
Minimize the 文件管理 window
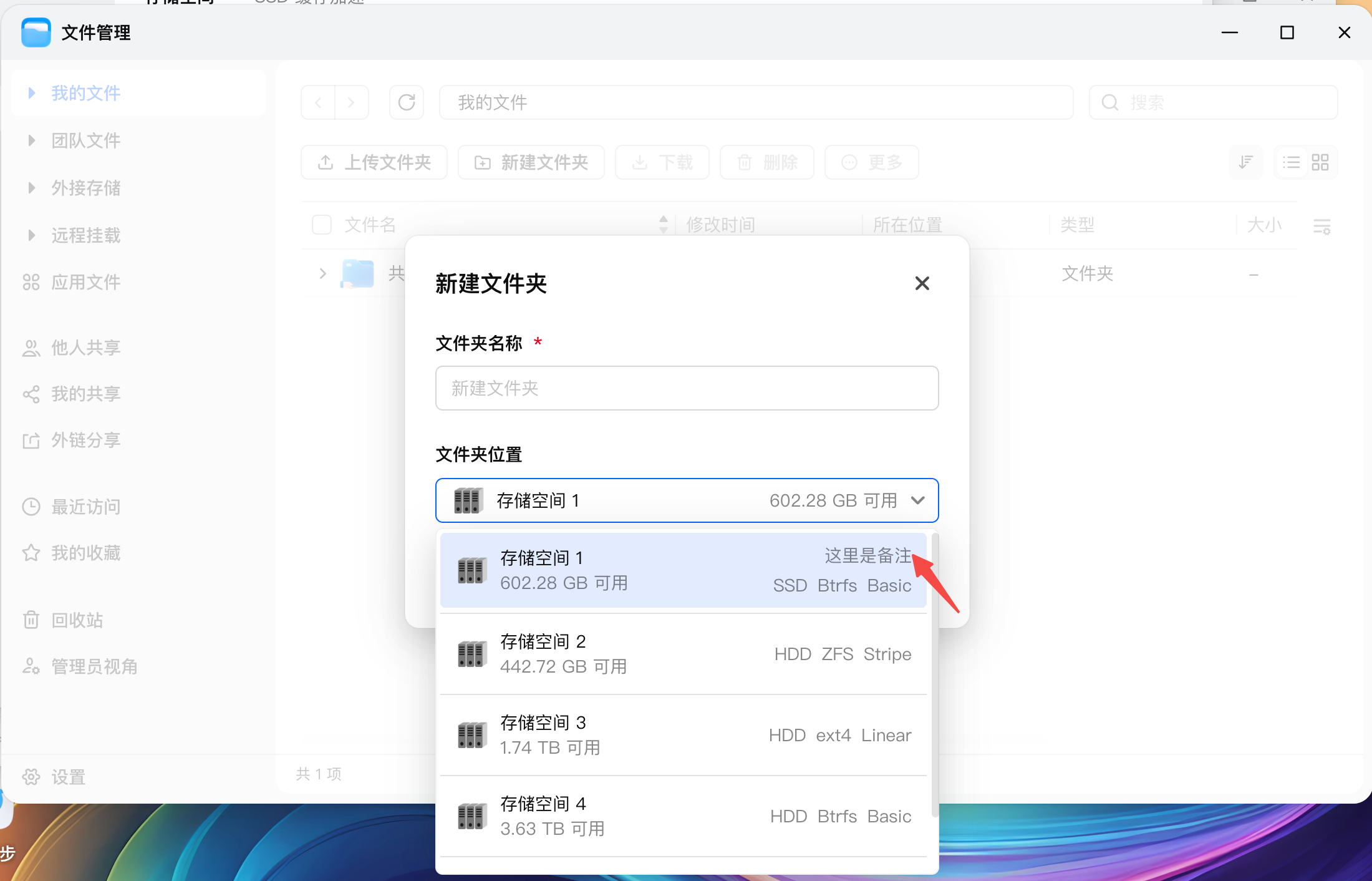pos(1230,32)
